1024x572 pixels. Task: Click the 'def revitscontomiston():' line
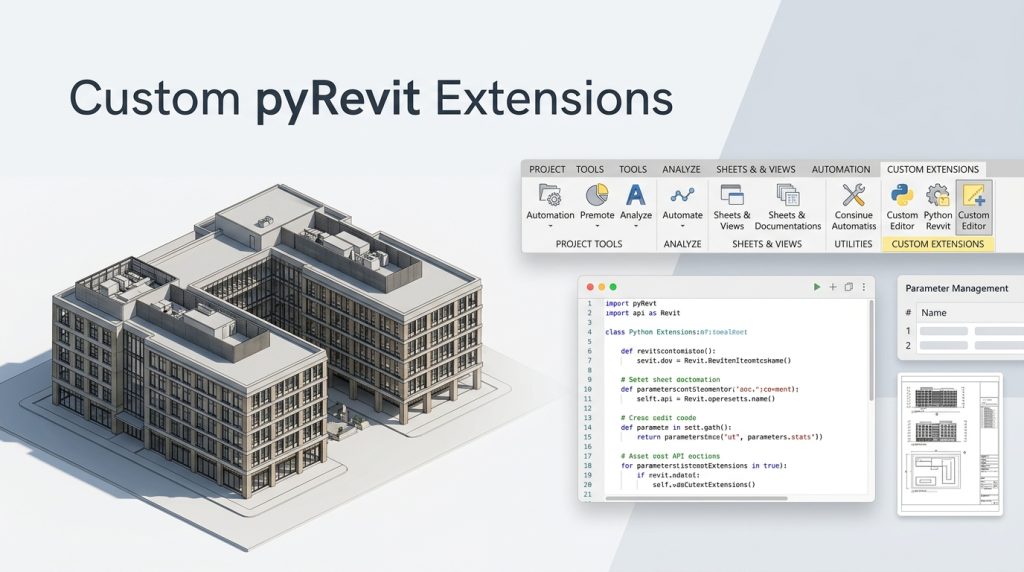point(668,351)
